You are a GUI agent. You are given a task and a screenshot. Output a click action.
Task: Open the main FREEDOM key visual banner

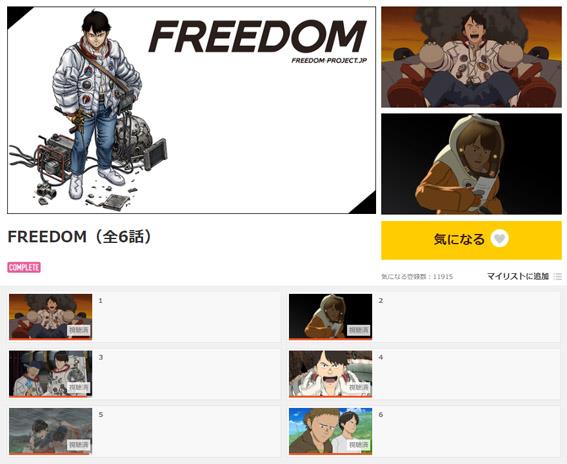pos(191,110)
